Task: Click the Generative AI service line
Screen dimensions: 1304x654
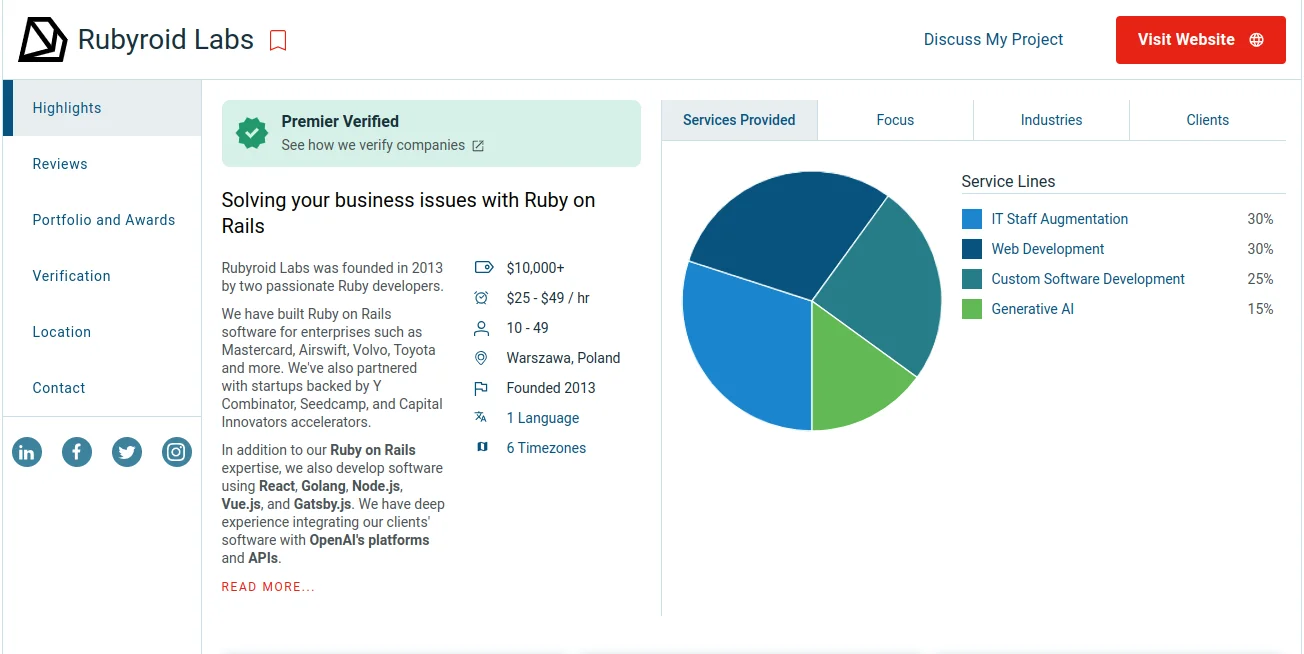Action: coord(1032,309)
